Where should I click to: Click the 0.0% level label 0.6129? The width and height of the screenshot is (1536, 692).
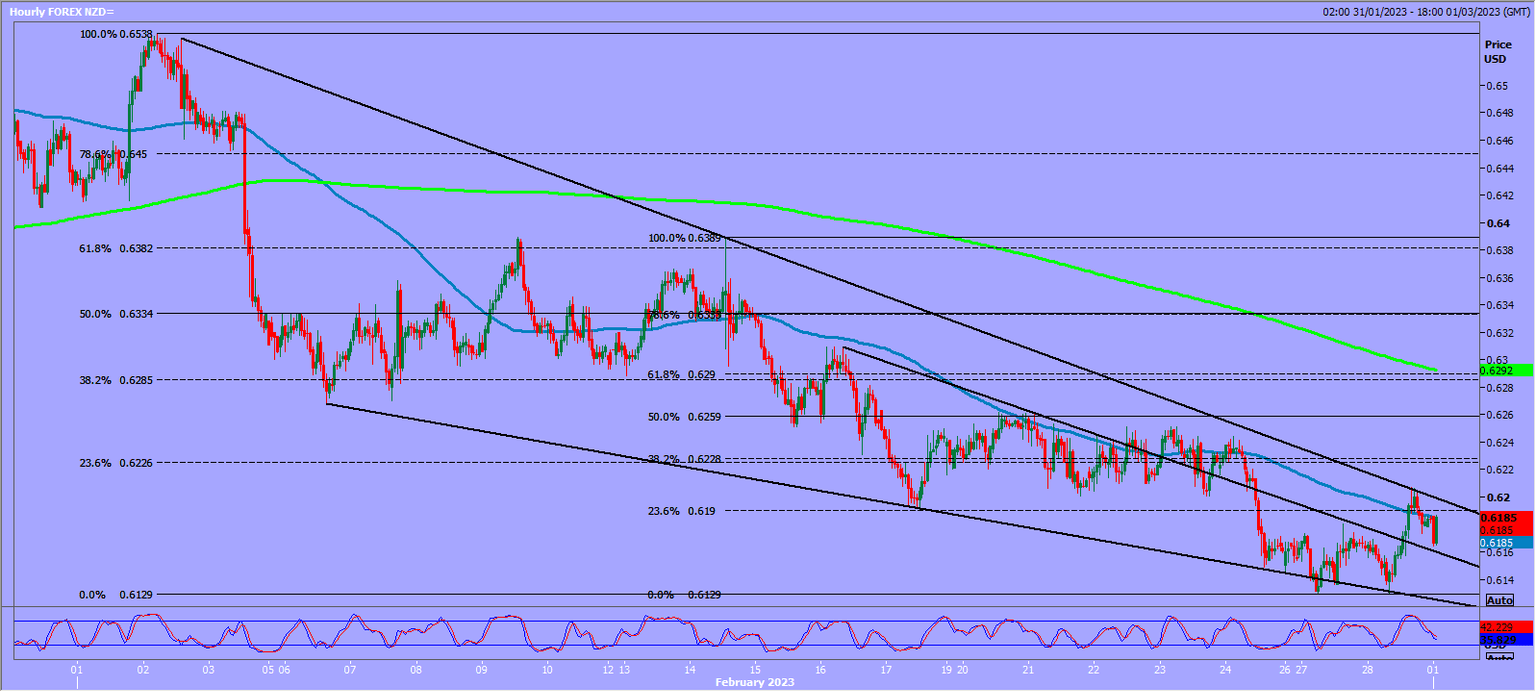118,594
